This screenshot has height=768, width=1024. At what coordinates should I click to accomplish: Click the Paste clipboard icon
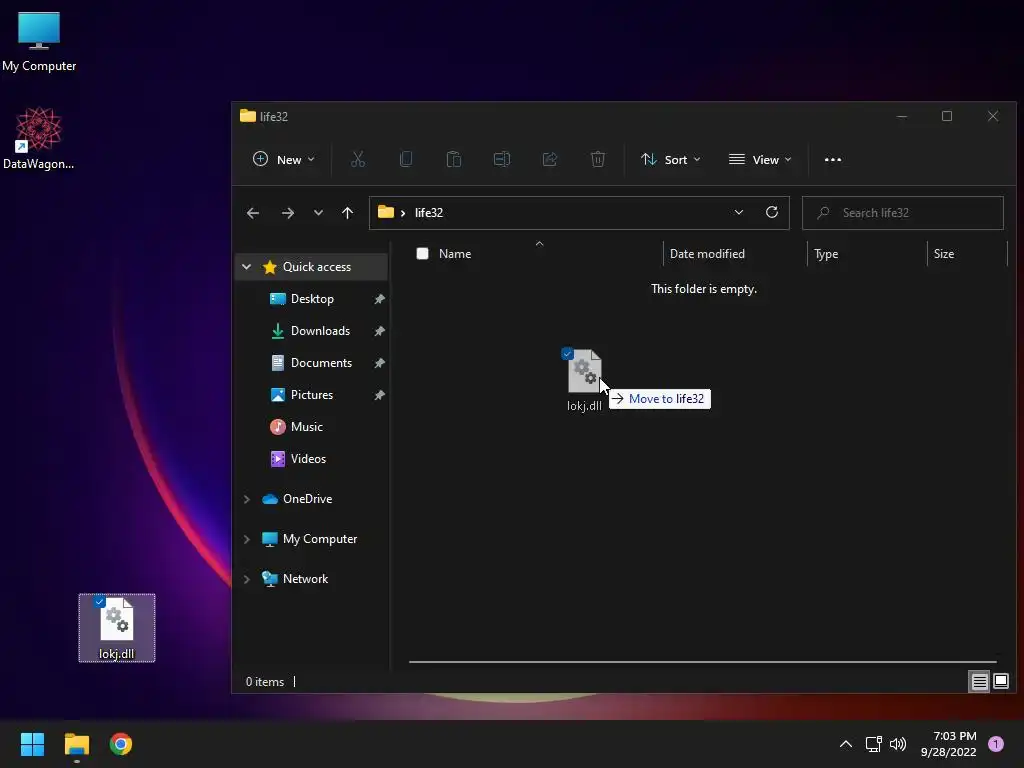454,159
